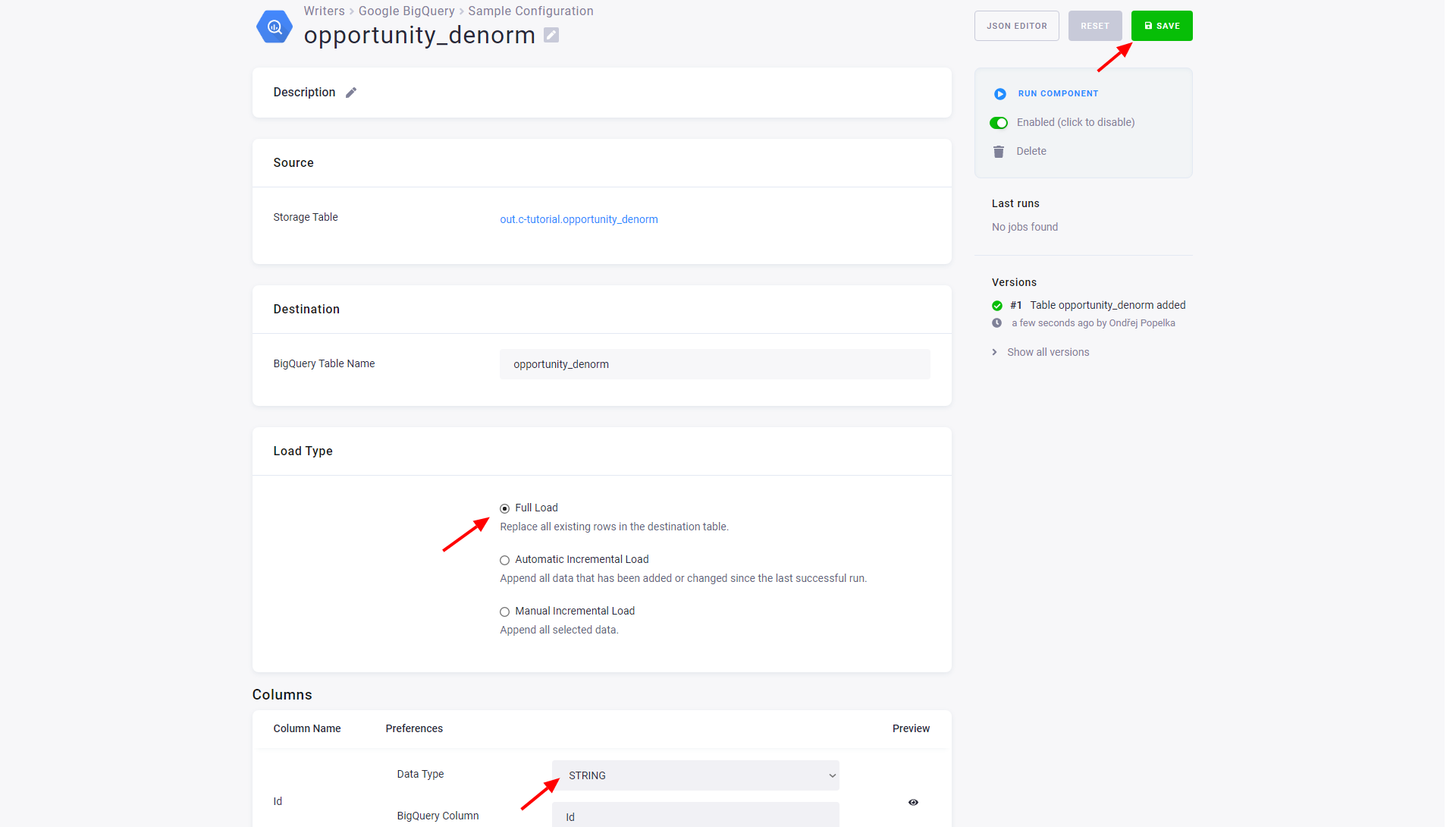
Task: Disable the component with Enabled toggle
Action: pos(999,123)
